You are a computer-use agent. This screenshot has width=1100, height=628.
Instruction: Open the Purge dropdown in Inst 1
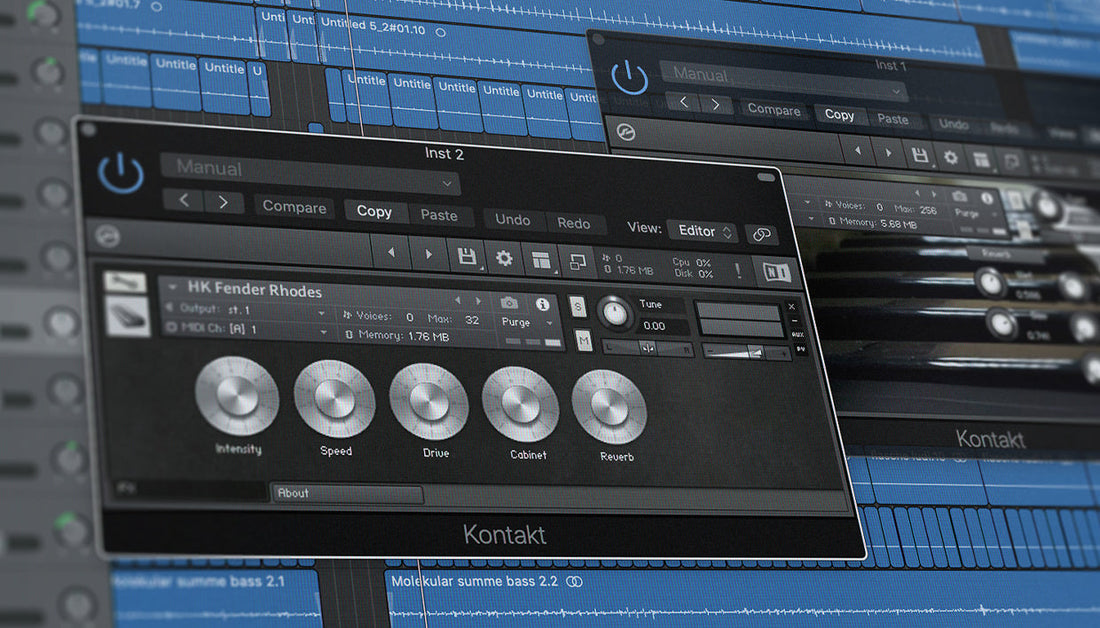click(x=977, y=214)
